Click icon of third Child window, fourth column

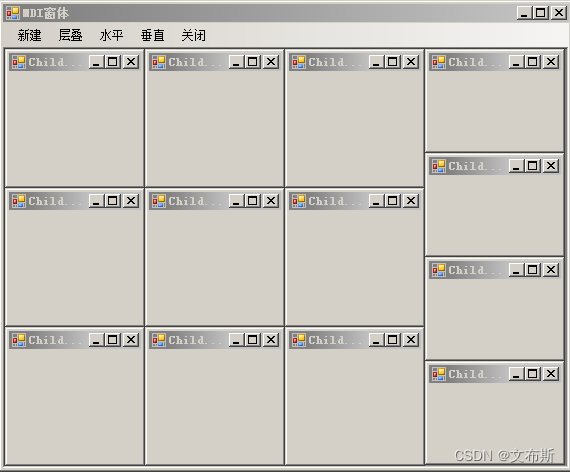pyautogui.click(x=438, y=270)
